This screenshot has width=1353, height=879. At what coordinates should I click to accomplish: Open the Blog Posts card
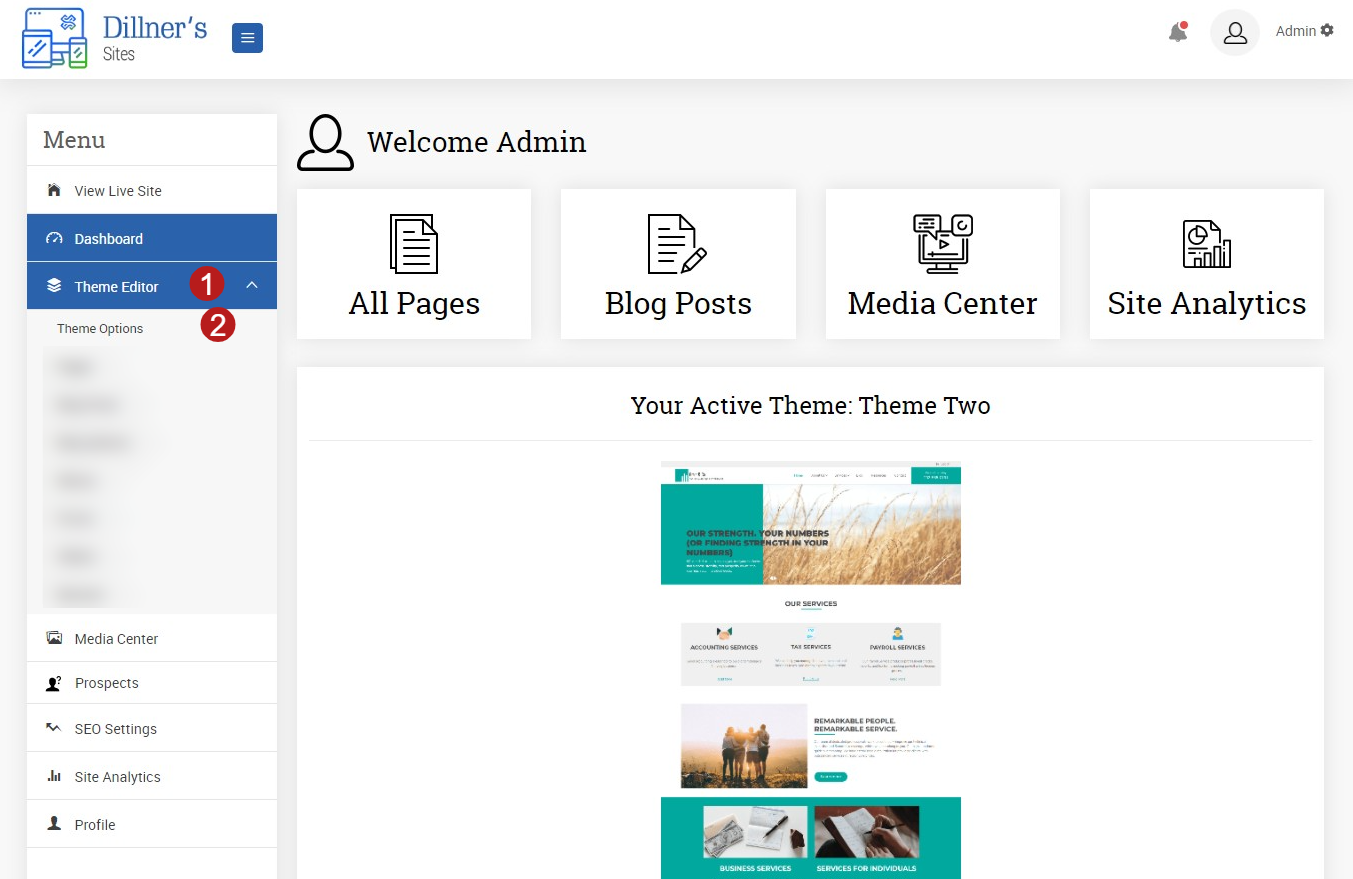[x=678, y=264]
